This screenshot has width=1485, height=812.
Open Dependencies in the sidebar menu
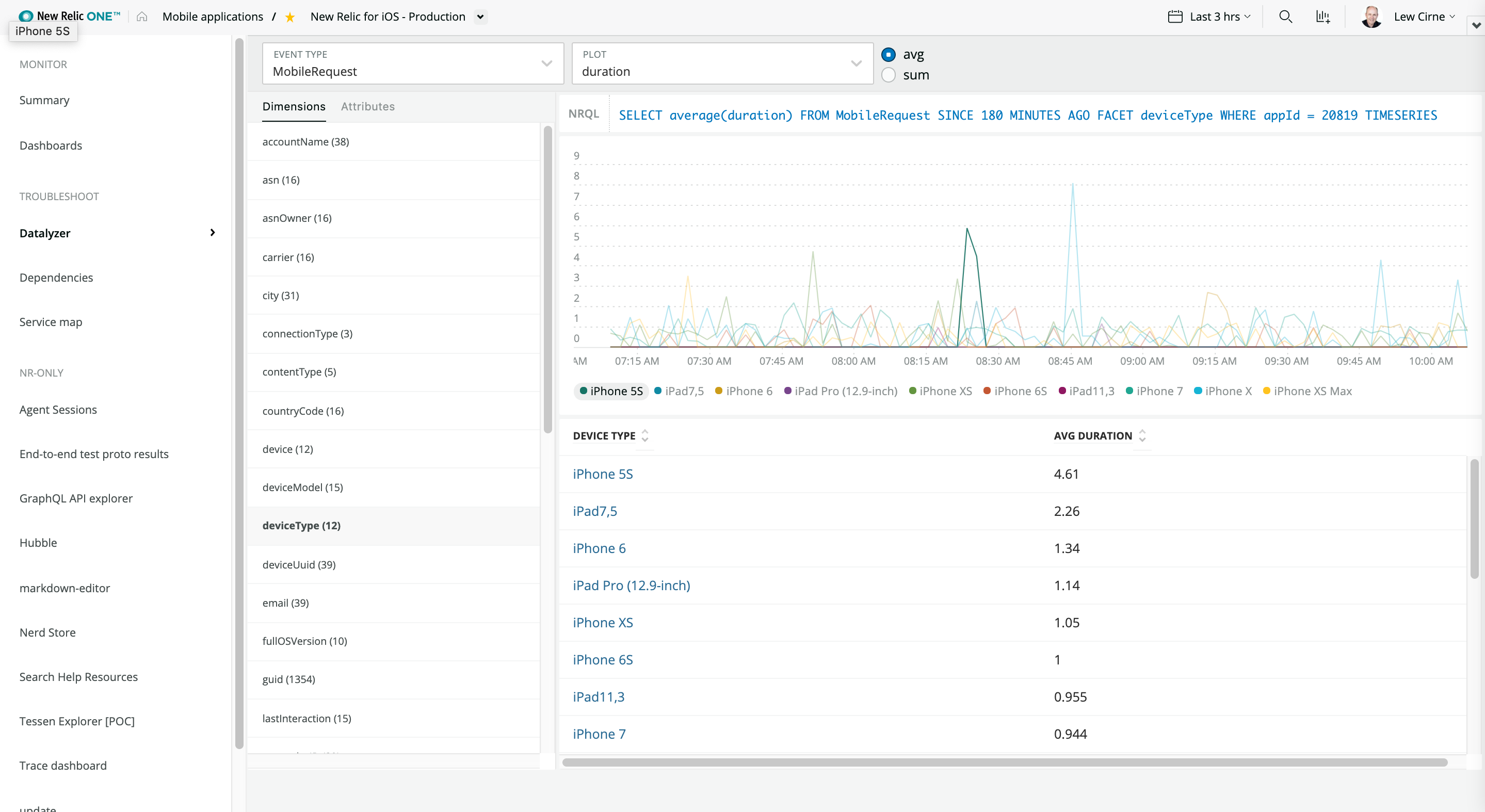click(x=56, y=277)
